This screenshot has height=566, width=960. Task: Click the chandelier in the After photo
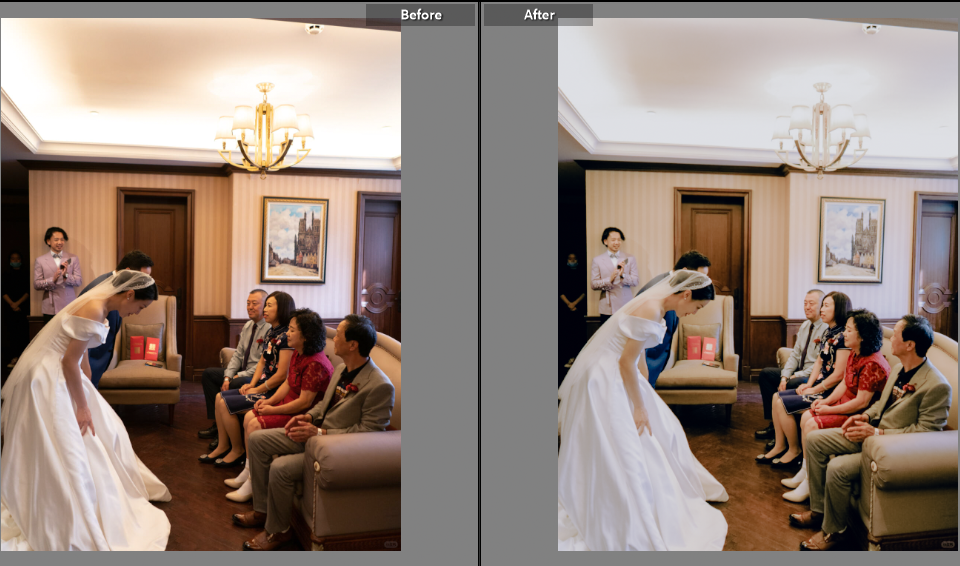(821, 130)
